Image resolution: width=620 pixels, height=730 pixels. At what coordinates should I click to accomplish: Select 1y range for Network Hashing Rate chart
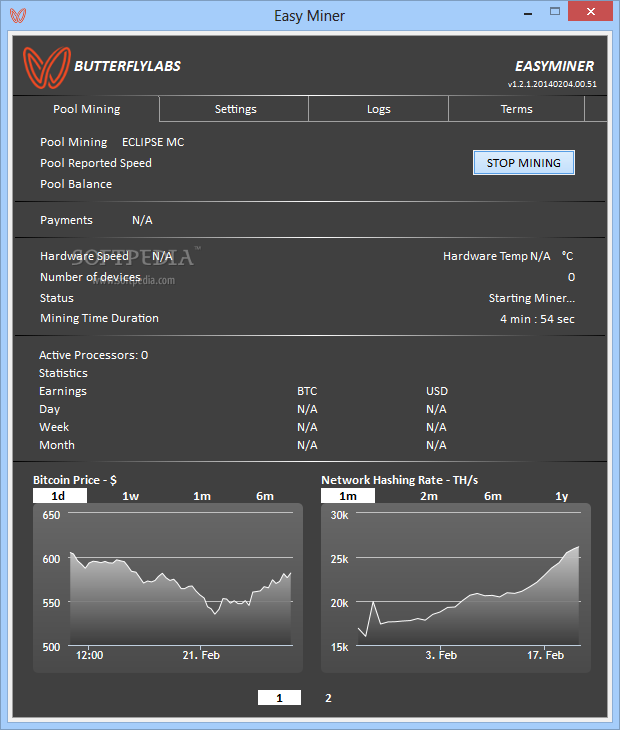click(x=561, y=496)
